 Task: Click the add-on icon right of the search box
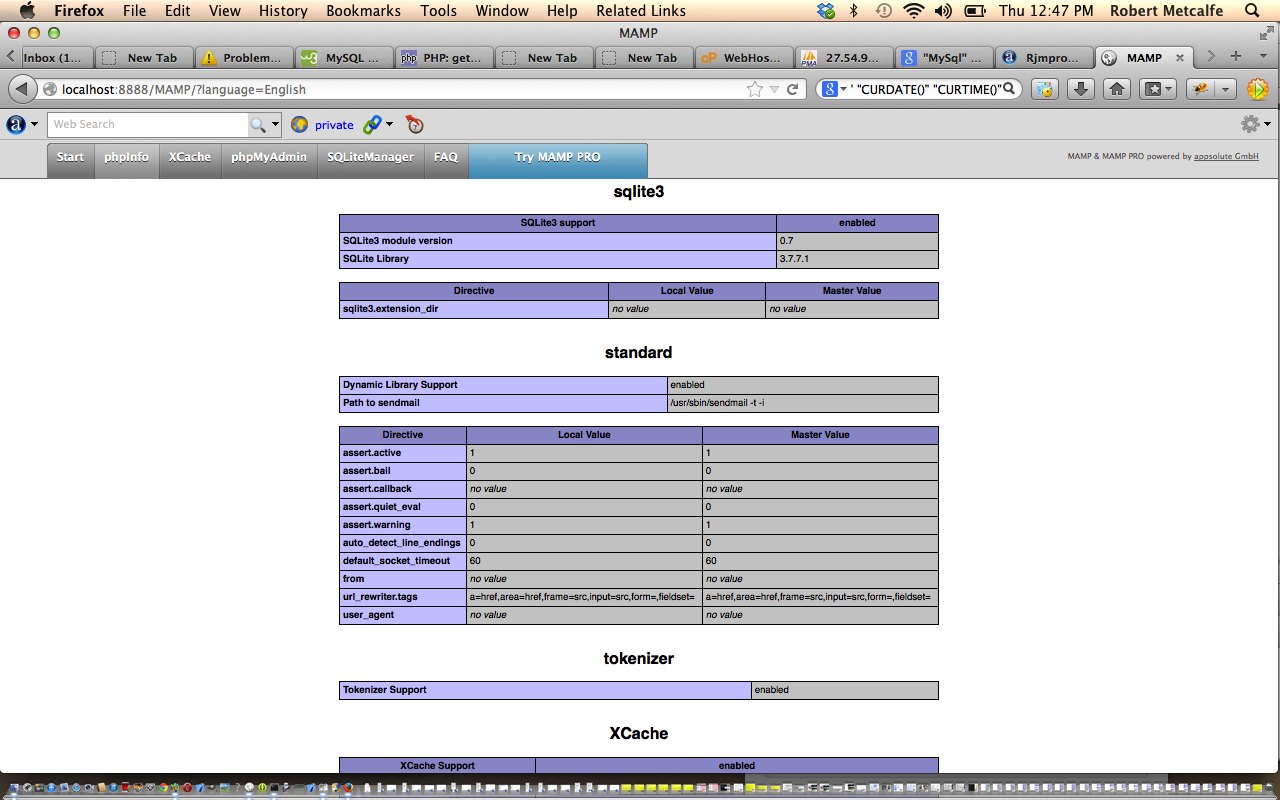(1045, 89)
